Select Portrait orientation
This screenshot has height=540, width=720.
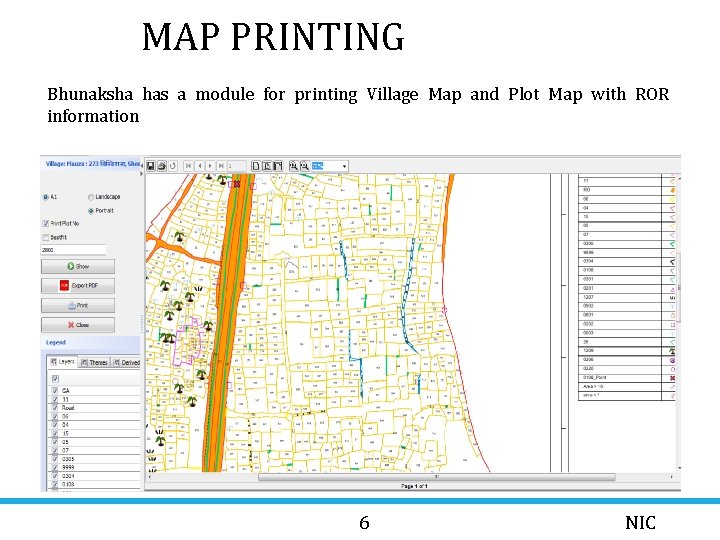(x=90, y=211)
